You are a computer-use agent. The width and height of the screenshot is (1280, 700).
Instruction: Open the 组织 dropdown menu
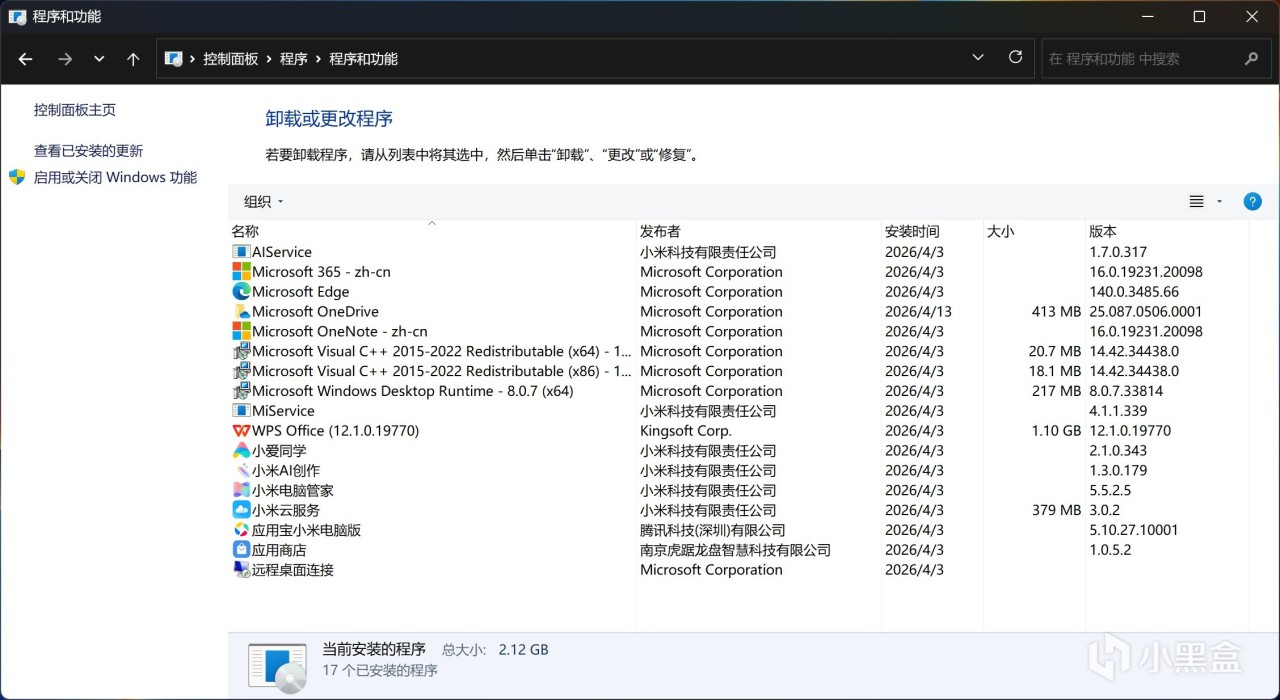tap(264, 202)
